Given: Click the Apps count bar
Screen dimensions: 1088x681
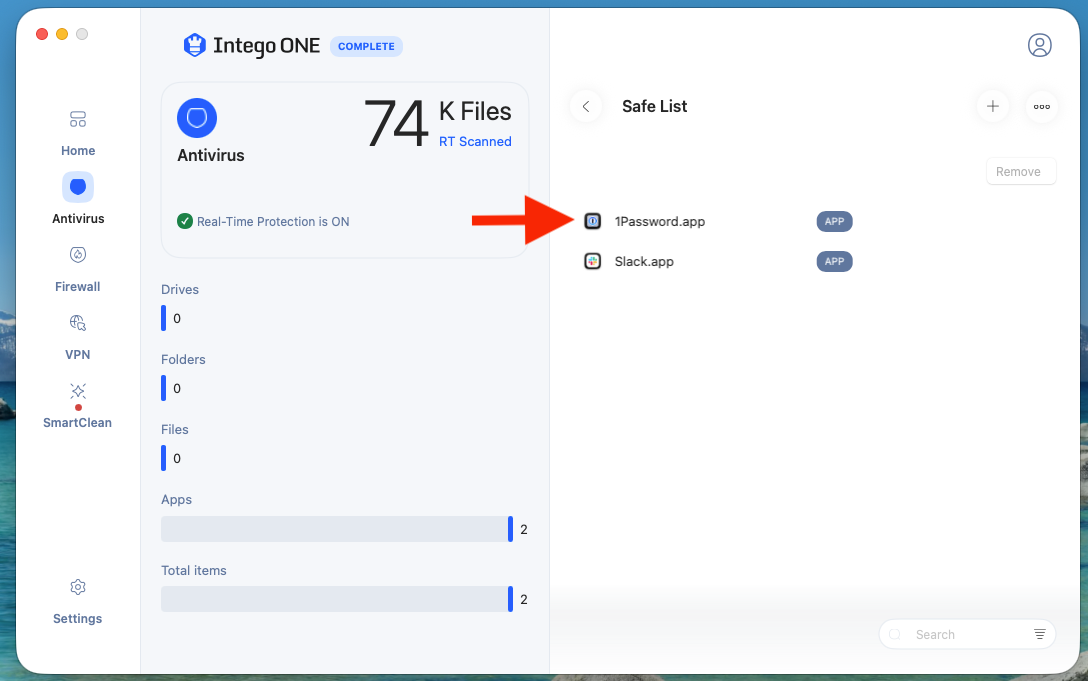Looking at the screenshot, I should pos(337,529).
